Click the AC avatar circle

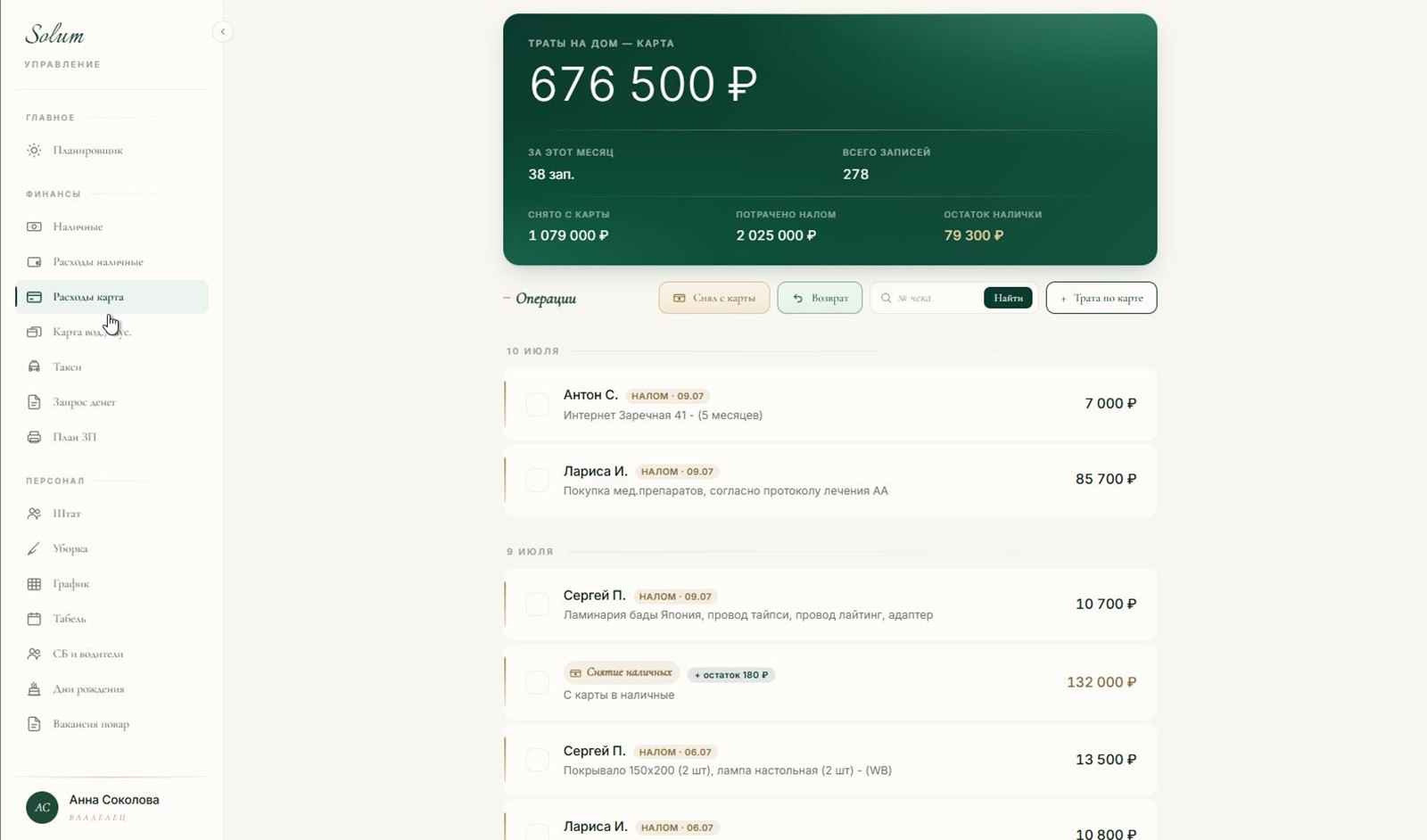click(x=42, y=807)
